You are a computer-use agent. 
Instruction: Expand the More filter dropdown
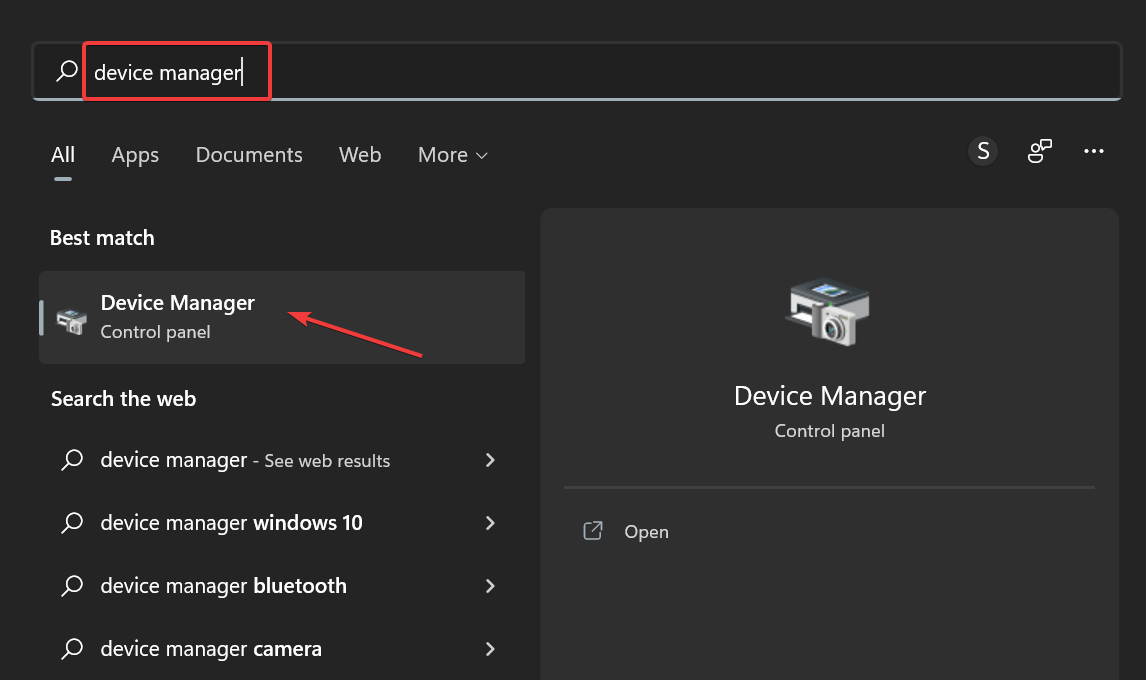pyautogui.click(x=451, y=155)
